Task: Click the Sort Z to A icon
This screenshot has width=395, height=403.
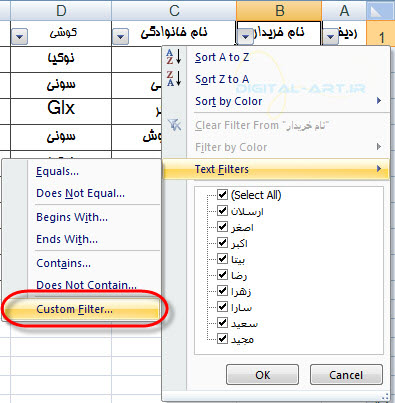Action: tap(174, 79)
